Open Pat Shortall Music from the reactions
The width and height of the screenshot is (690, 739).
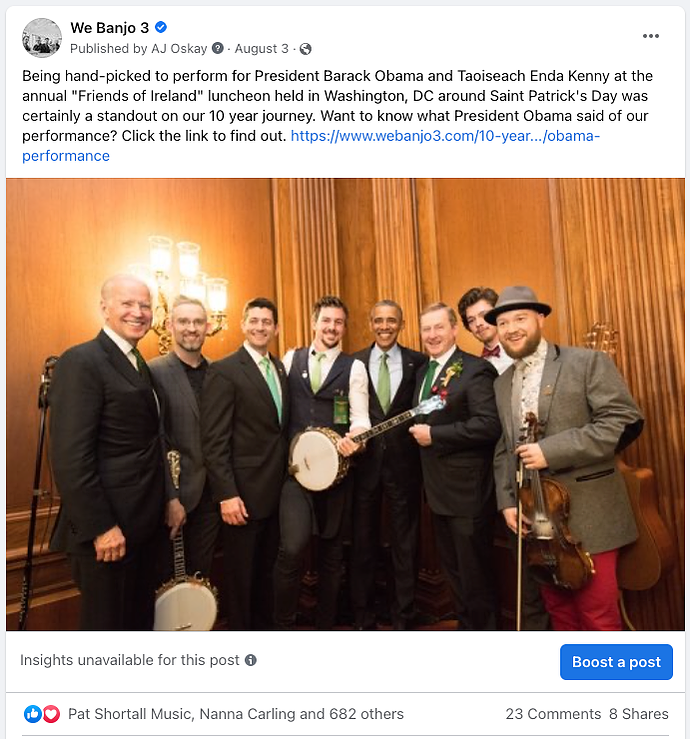coord(129,714)
